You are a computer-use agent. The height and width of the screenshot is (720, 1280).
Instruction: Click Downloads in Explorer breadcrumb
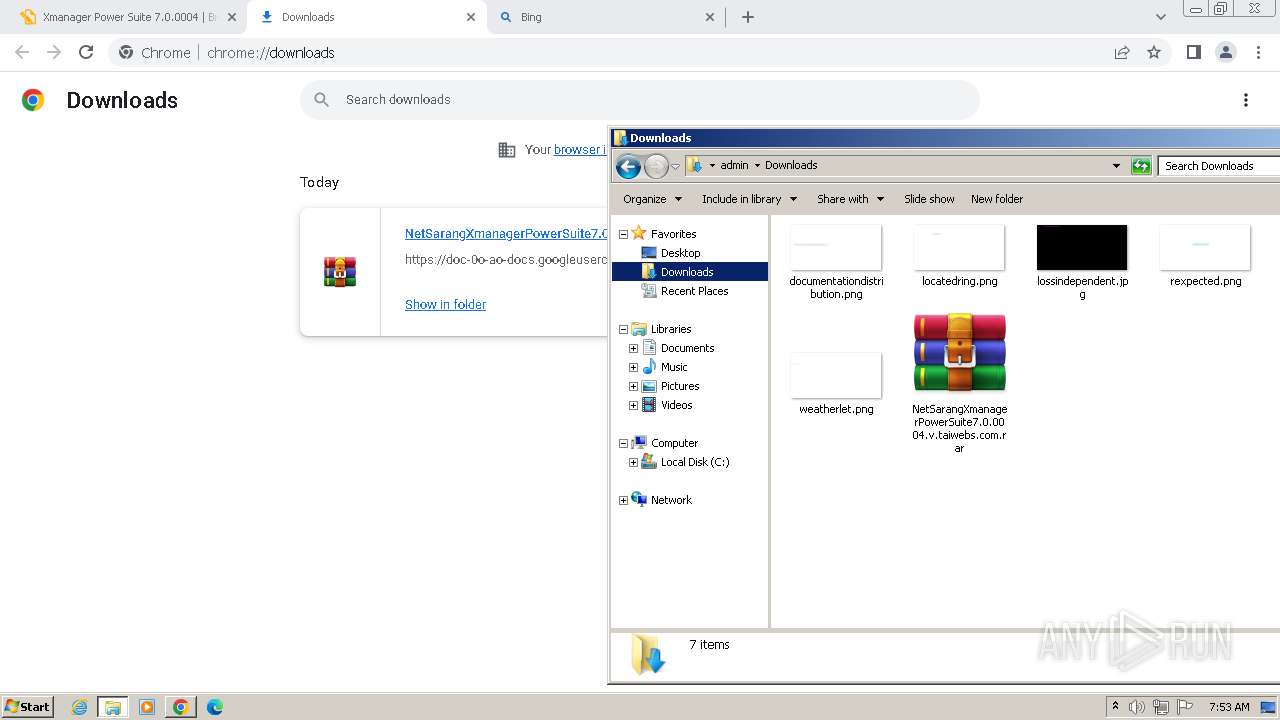coord(791,165)
